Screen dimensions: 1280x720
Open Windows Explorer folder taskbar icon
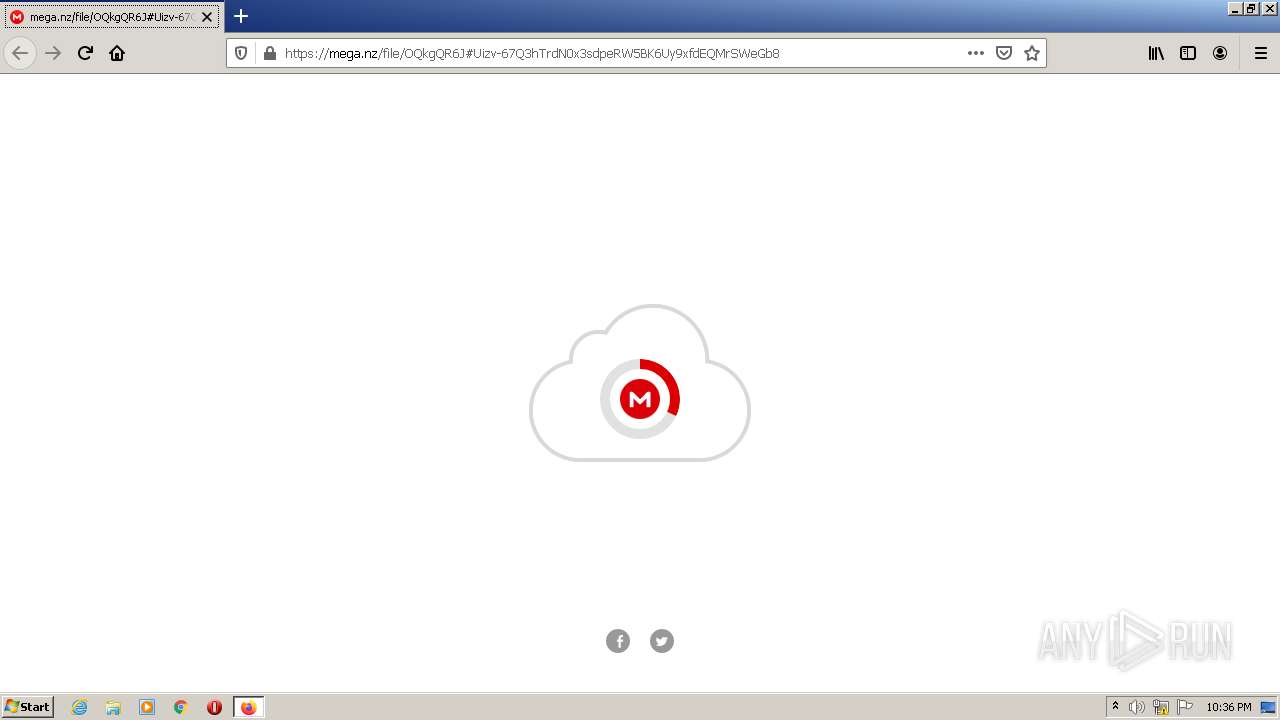pyautogui.click(x=113, y=707)
